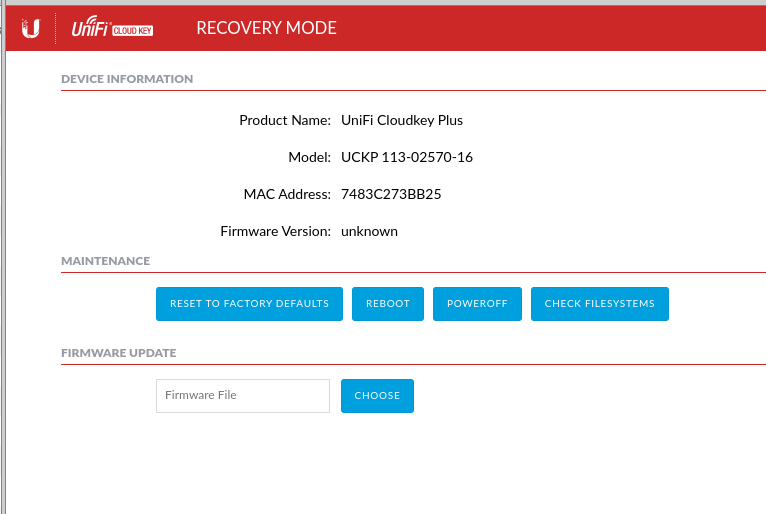Click the Recovery Mode header title
The image size is (766, 514).
(266, 28)
